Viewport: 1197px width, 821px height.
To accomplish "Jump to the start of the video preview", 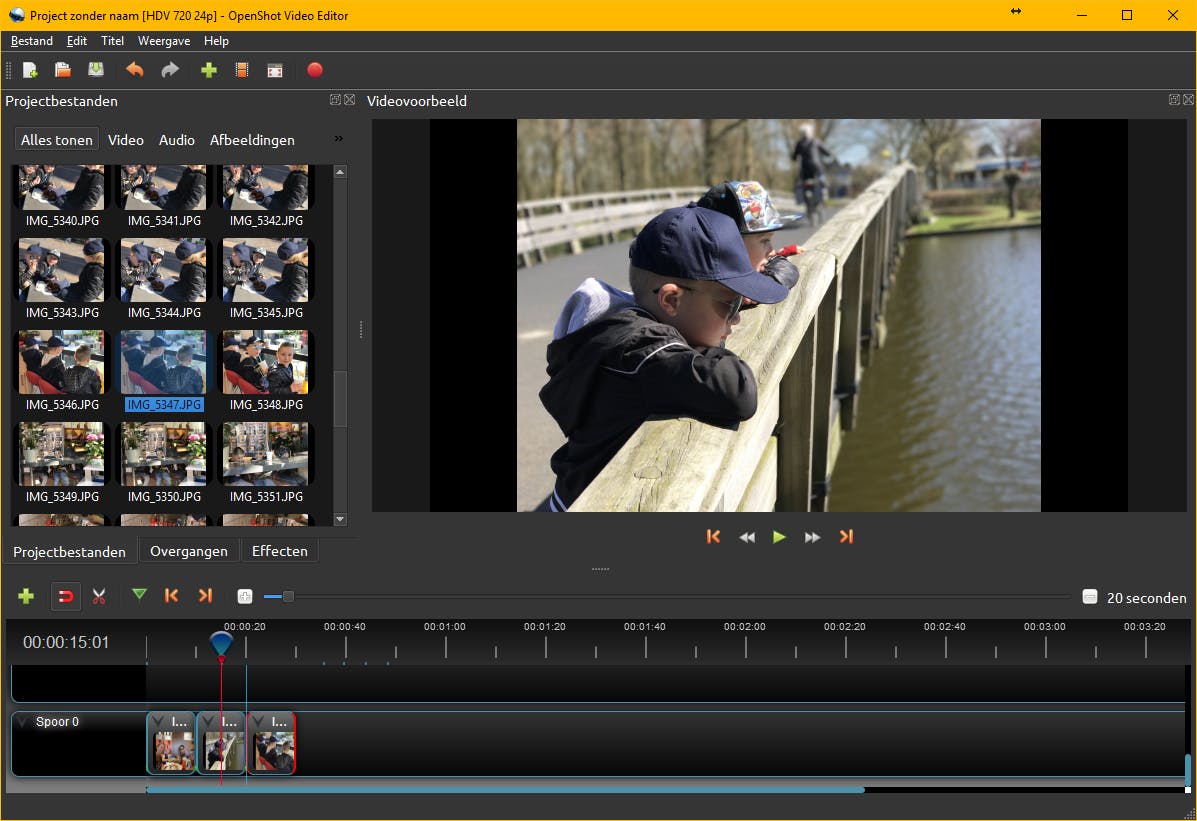I will click(713, 537).
